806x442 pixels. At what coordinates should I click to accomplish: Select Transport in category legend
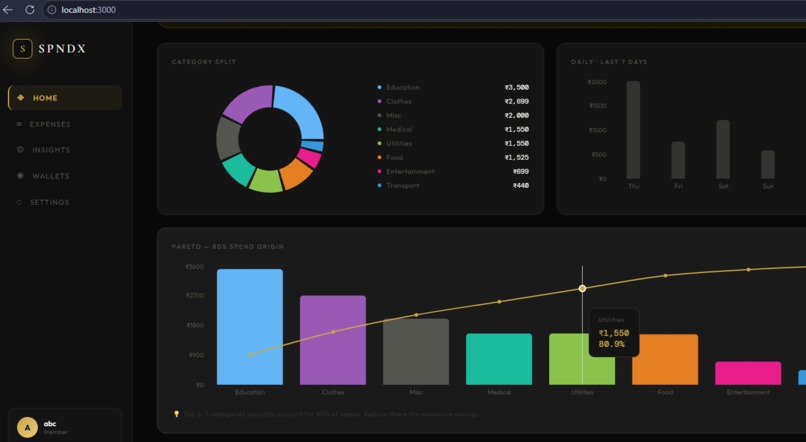(402, 186)
